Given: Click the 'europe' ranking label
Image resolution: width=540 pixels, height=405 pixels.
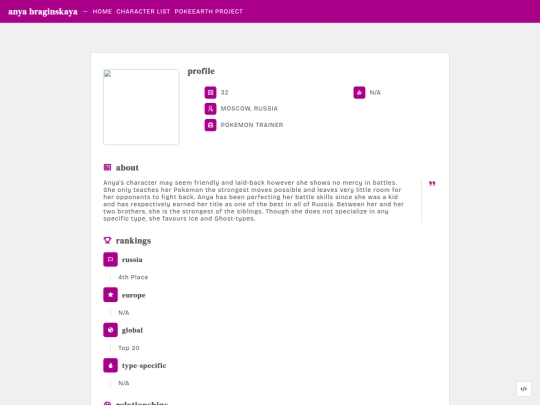Looking at the screenshot, I should pyautogui.click(x=133, y=295).
